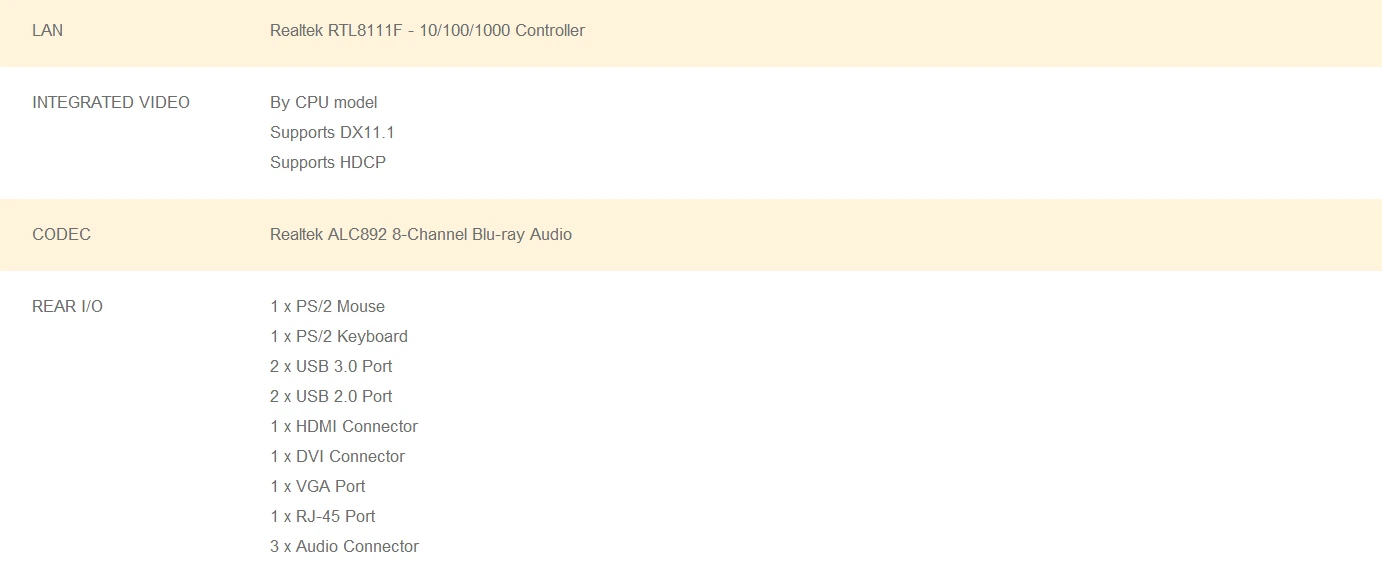1382x574 pixels.
Task: Click the REAR I/O label
Action: coord(67,306)
